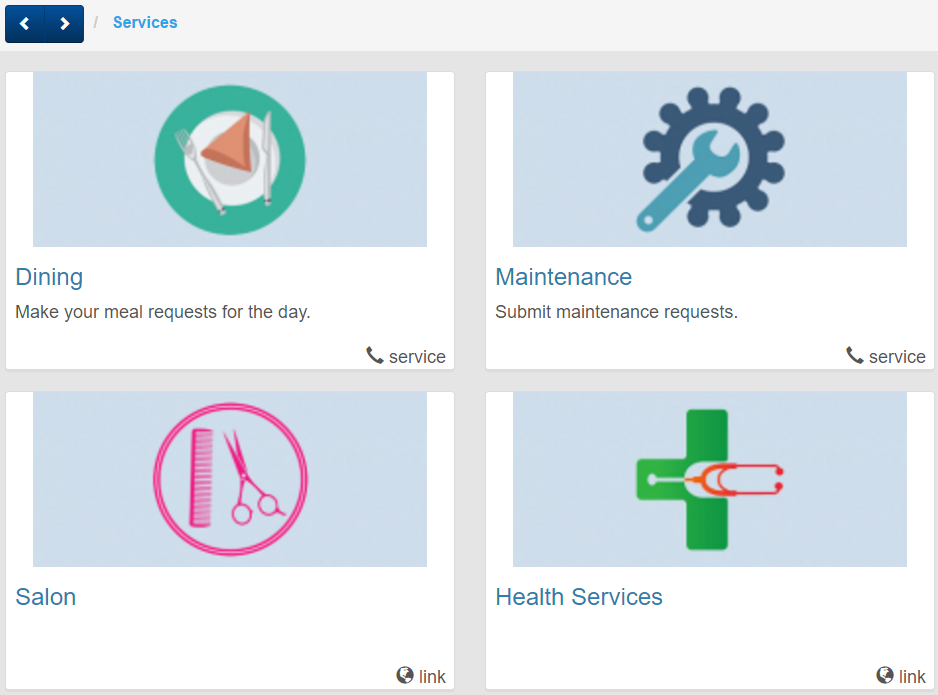This screenshot has width=938, height=695.
Task: Open the Services breadcrumb link
Action: click(145, 23)
